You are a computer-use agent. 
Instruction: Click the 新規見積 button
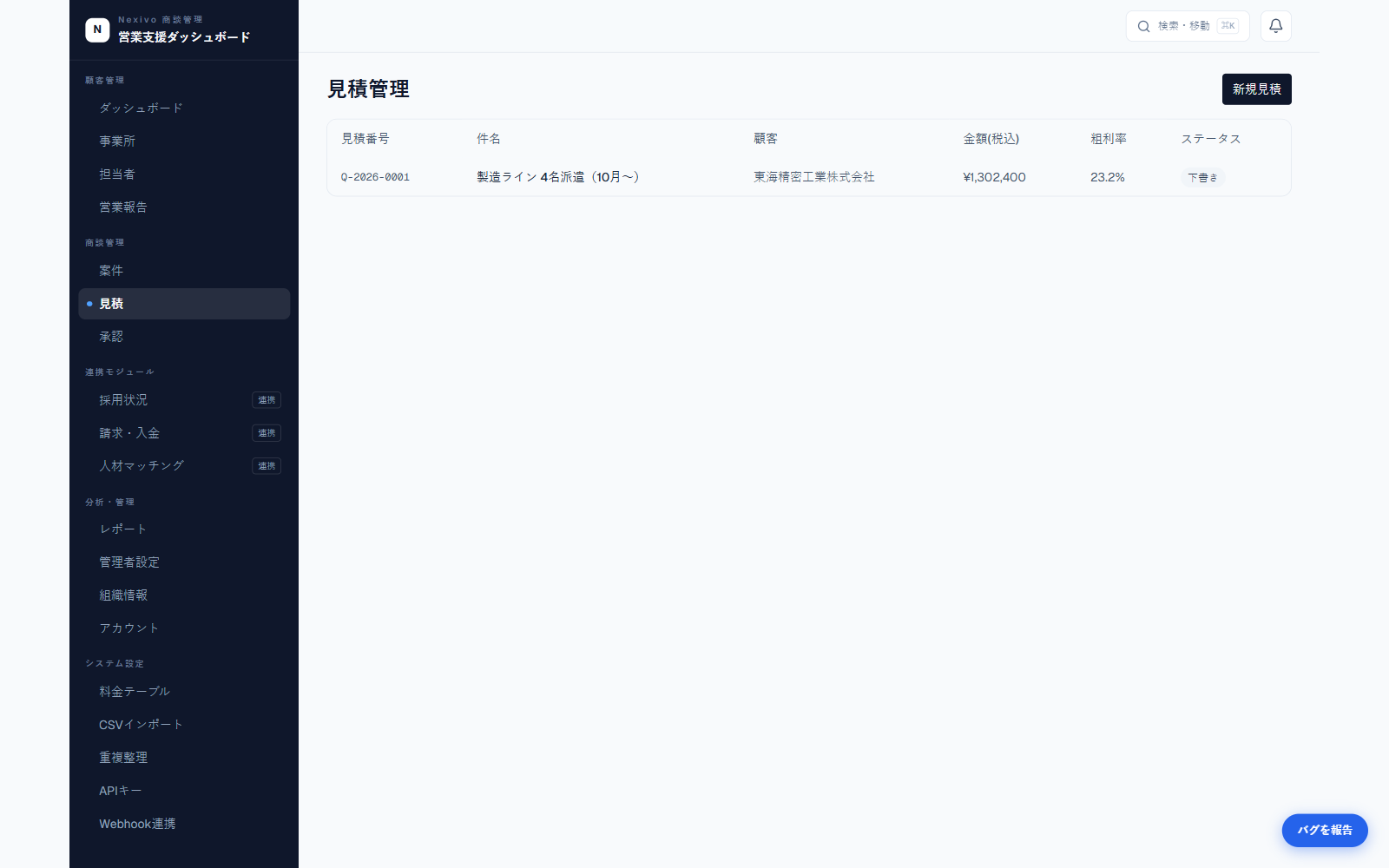(x=1256, y=89)
